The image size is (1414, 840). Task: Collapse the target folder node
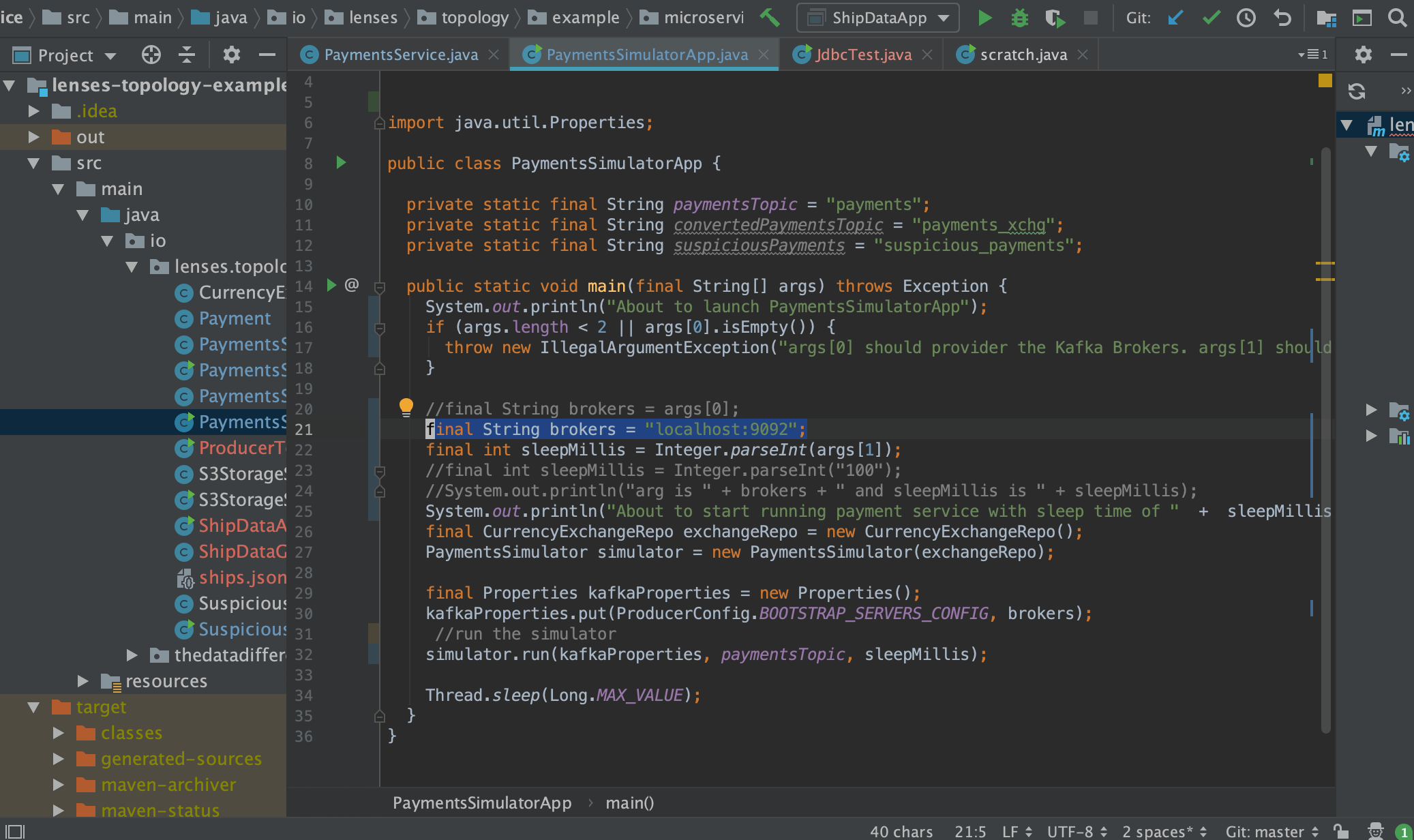click(x=33, y=707)
